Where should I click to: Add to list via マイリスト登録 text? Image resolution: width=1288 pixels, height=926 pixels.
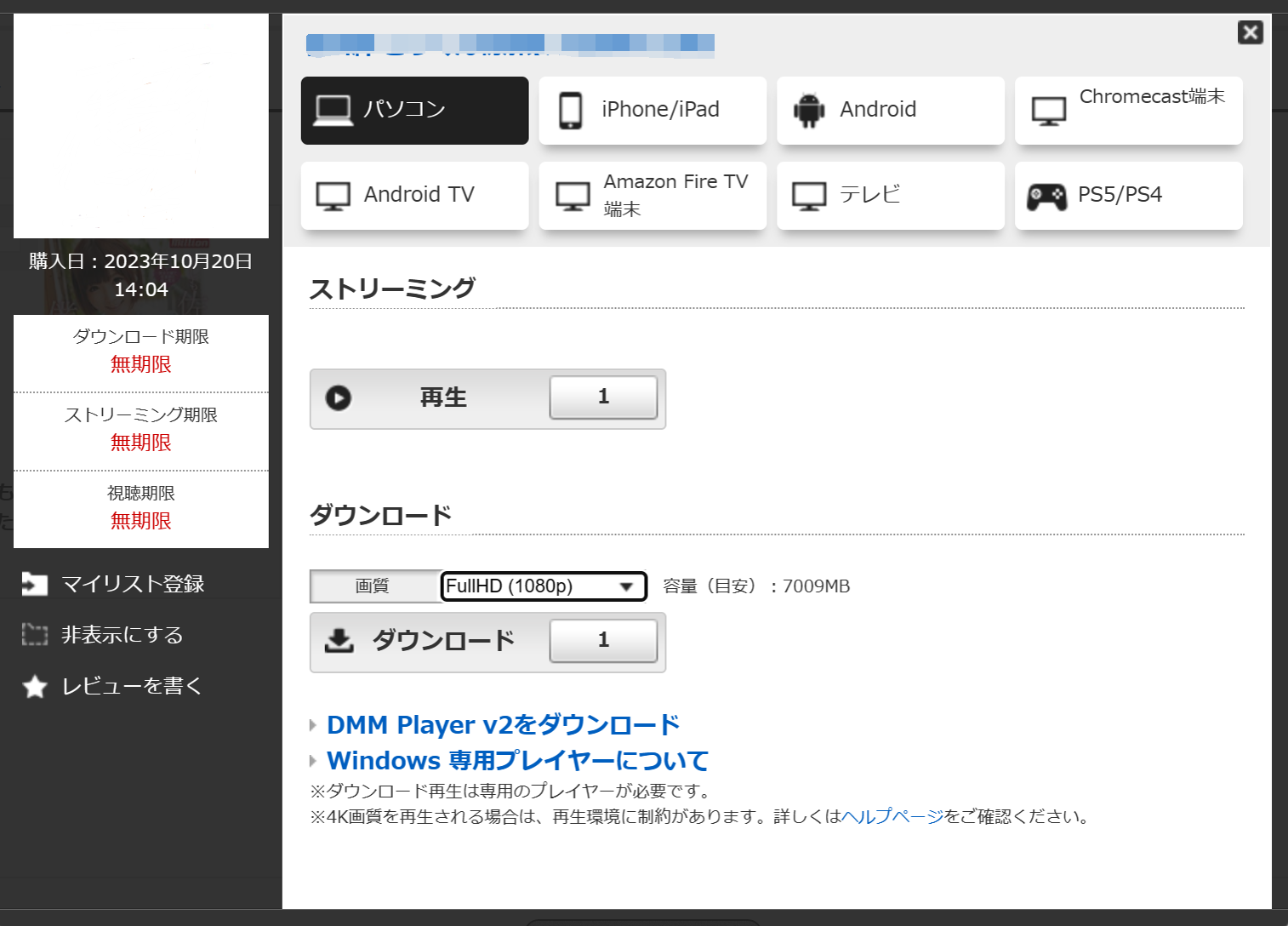(x=133, y=584)
